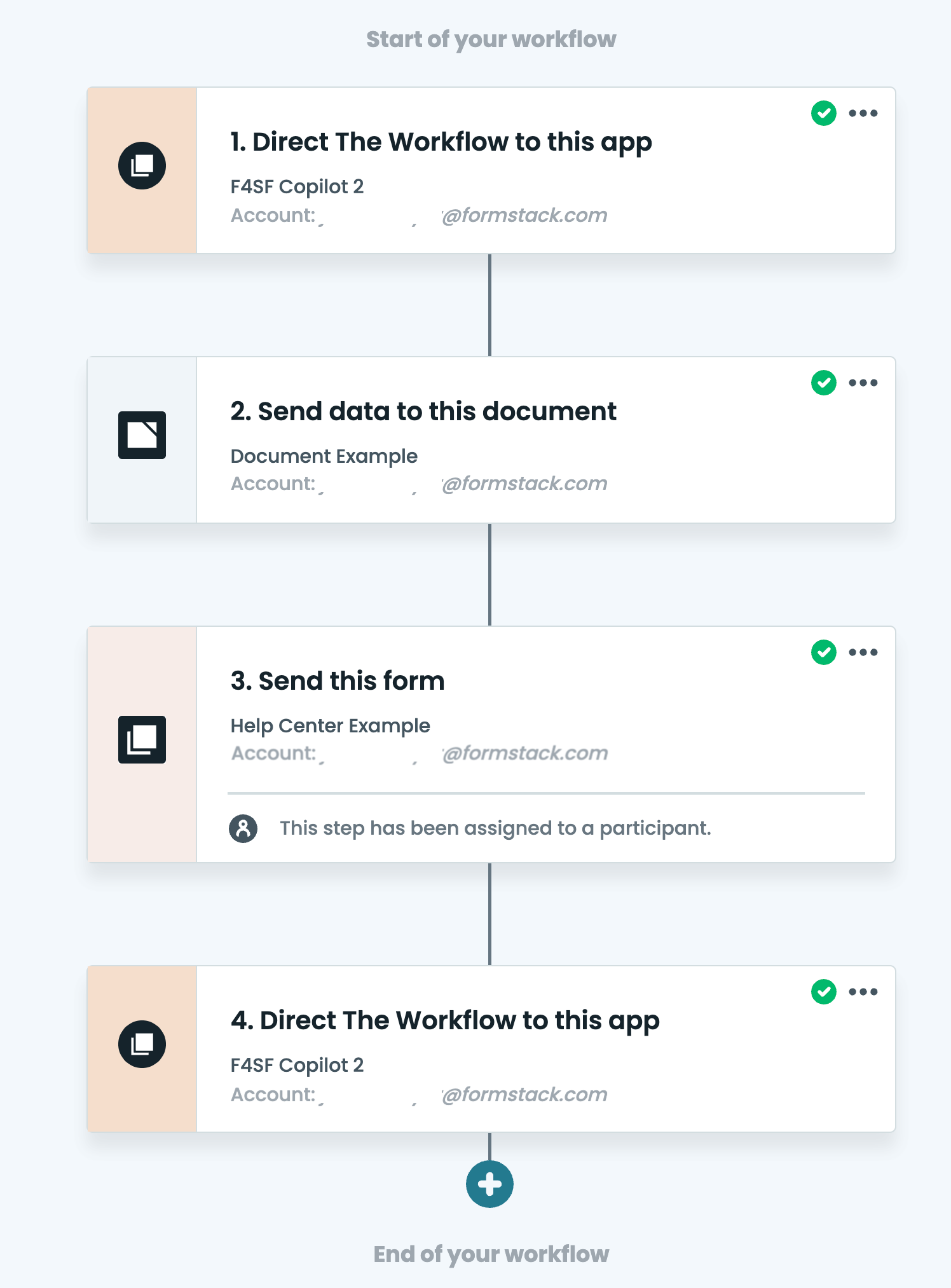Click the form icon on step 3
Image resolution: width=951 pixels, height=1288 pixels.
[x=142, y=739]
